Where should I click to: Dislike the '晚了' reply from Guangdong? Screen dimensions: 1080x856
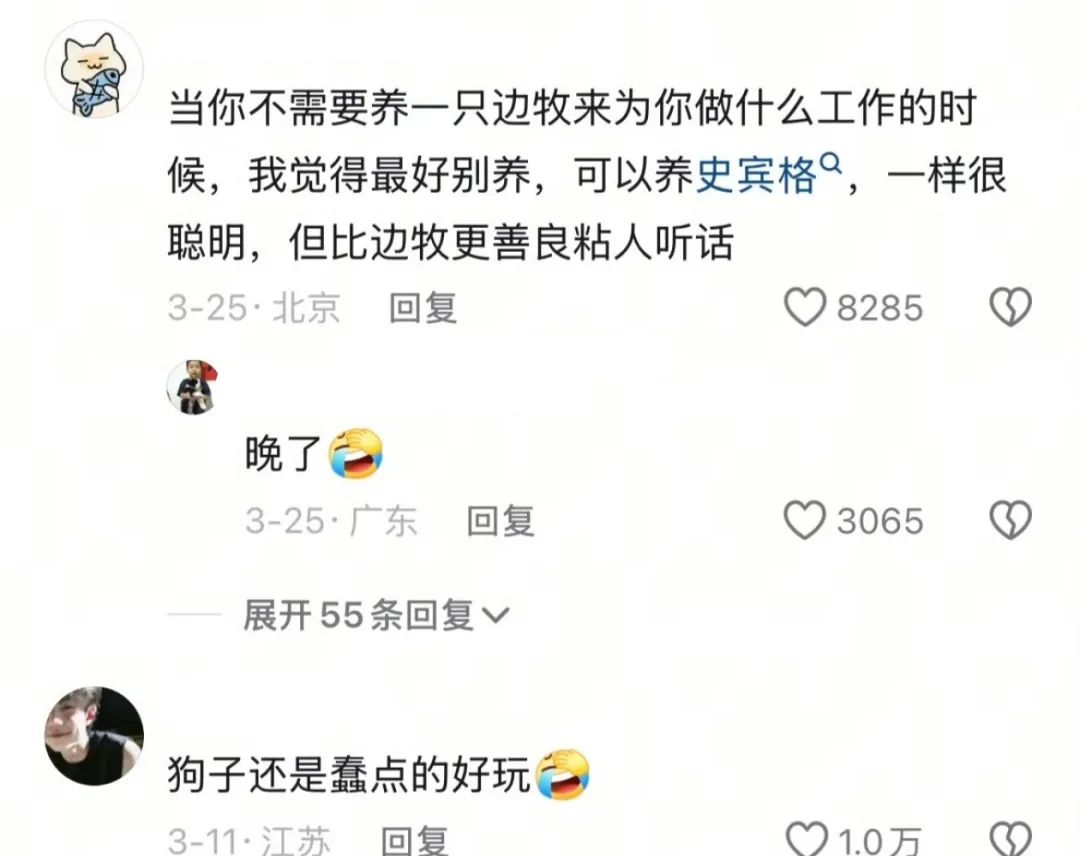[x=1010, y=520]
